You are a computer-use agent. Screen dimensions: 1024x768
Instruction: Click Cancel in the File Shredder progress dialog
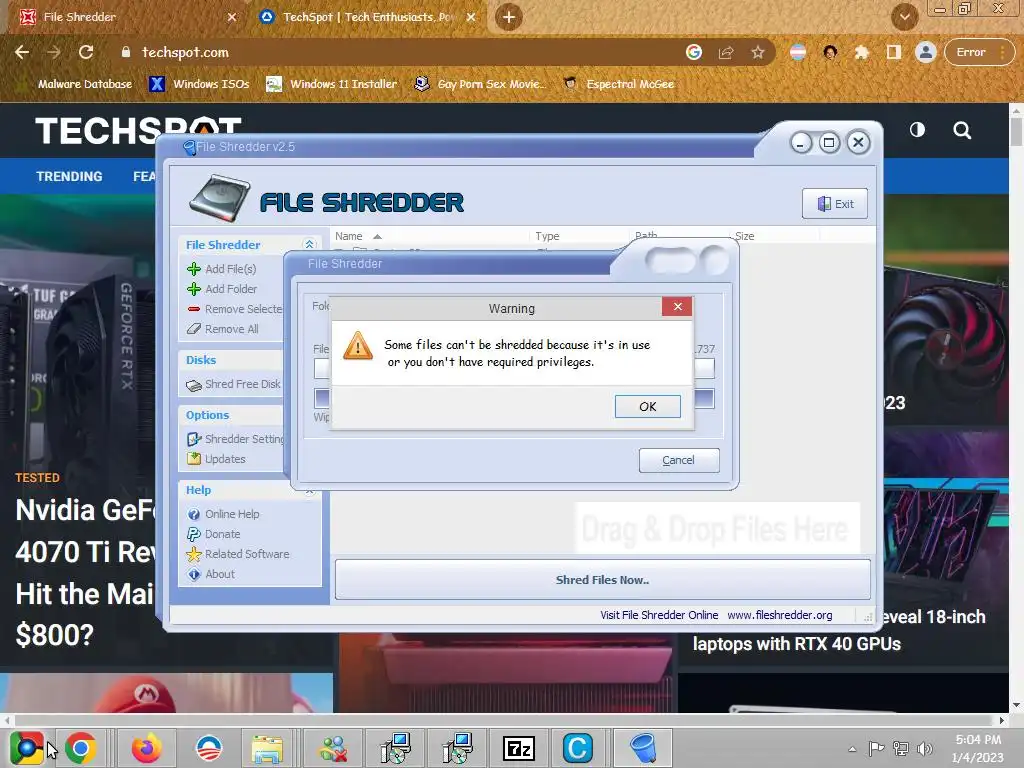pyautogui.click(x=679, y=460)
